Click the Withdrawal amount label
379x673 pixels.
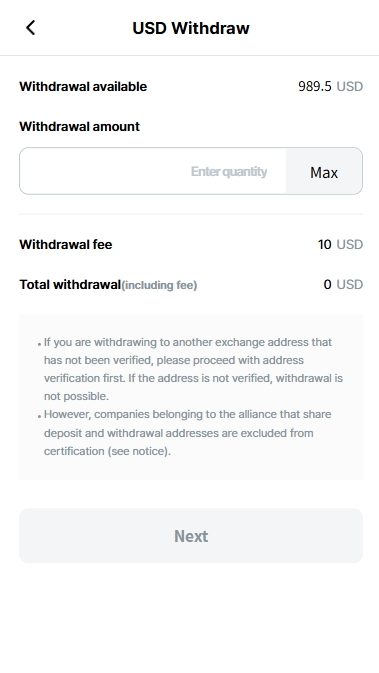coord(79,127)
